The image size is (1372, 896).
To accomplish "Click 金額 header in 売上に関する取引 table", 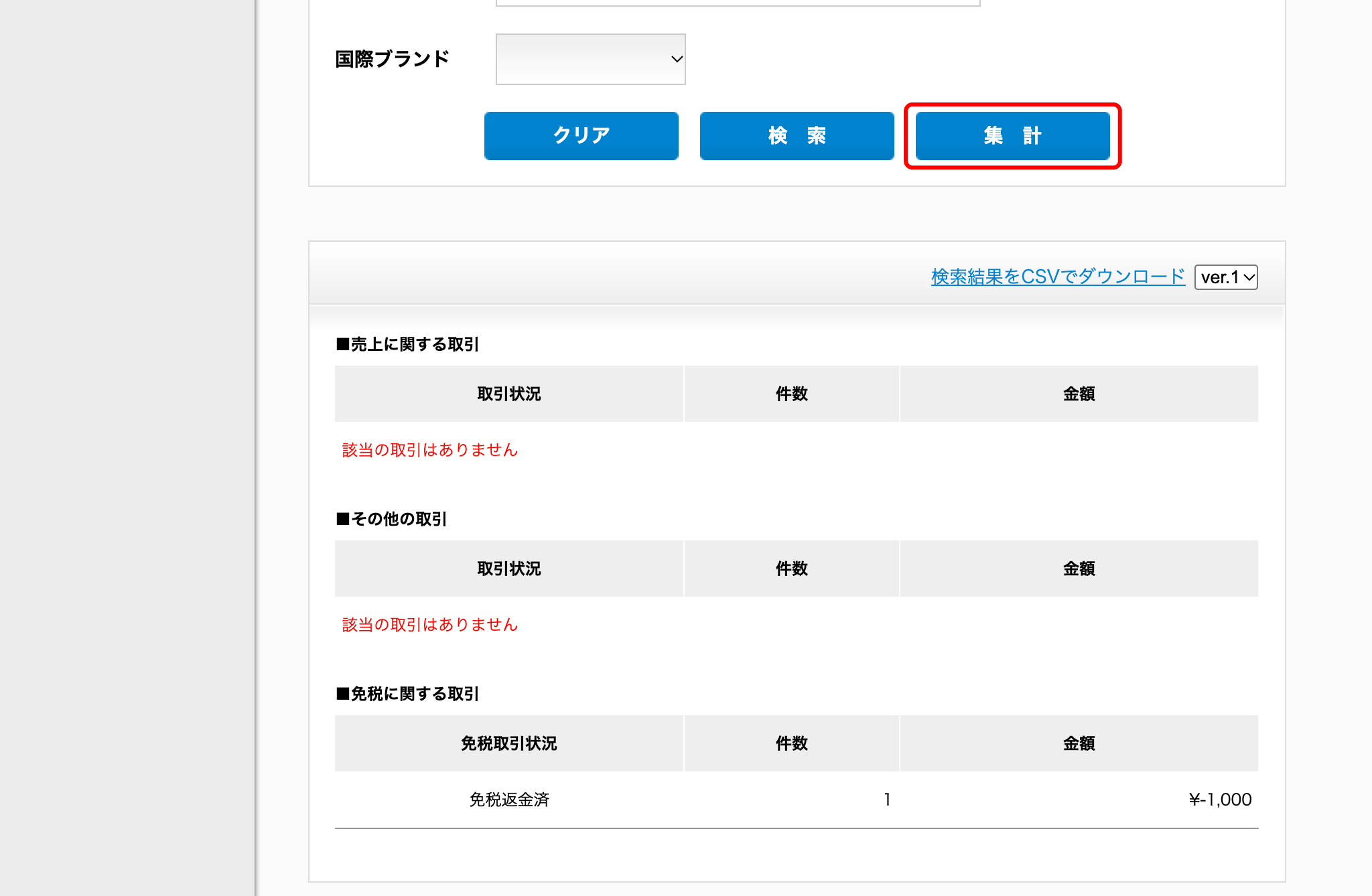I will [1079, 394].
